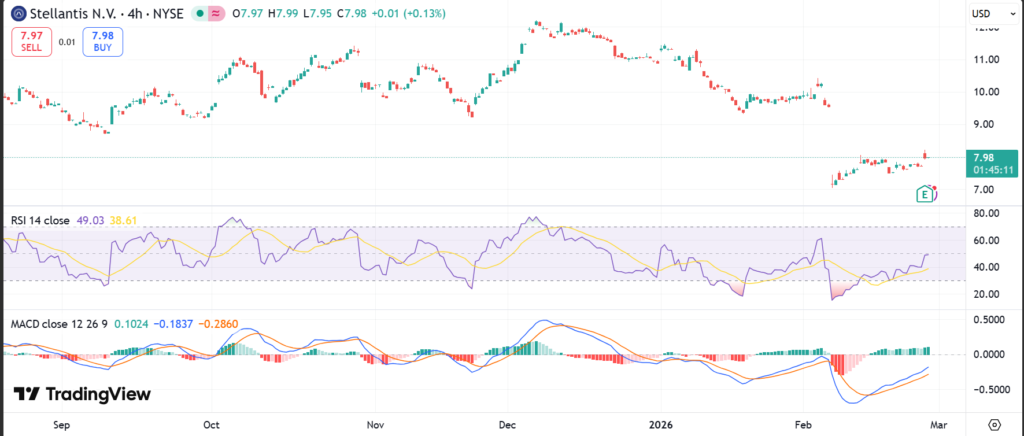The width and height of the screenshot is (1024, 436).
Task: Click RSI moving average value 38.61
Action: tap(123, 221)
